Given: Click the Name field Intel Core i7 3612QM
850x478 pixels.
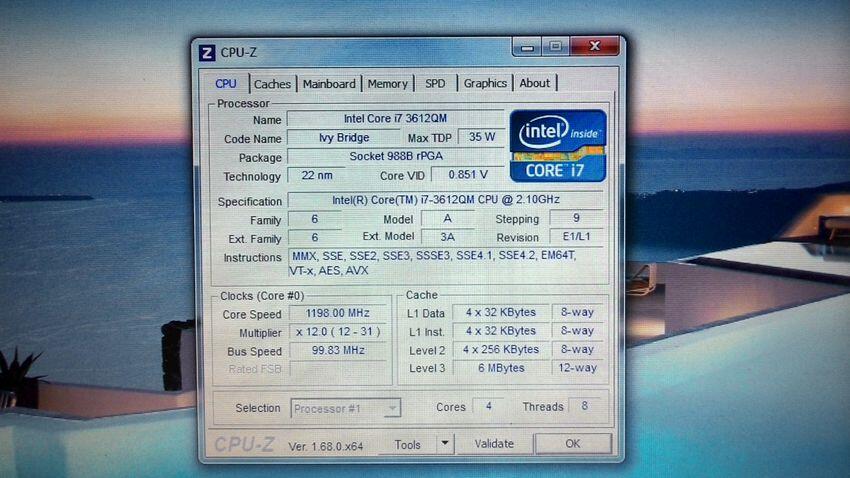Looking at the screenshot, I should point(395,118).
